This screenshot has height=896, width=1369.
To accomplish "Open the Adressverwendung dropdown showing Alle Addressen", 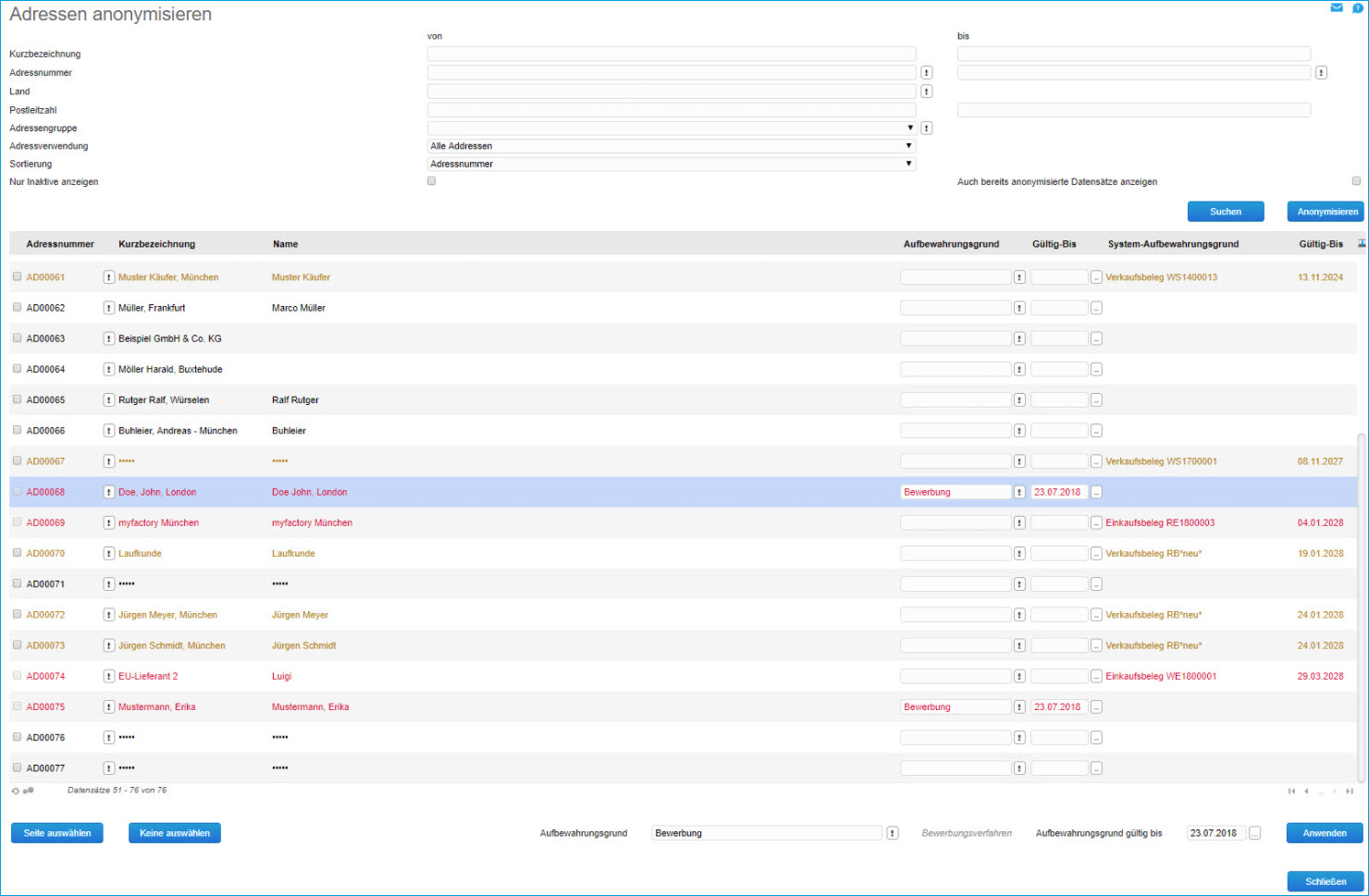I will pos(671,146).
